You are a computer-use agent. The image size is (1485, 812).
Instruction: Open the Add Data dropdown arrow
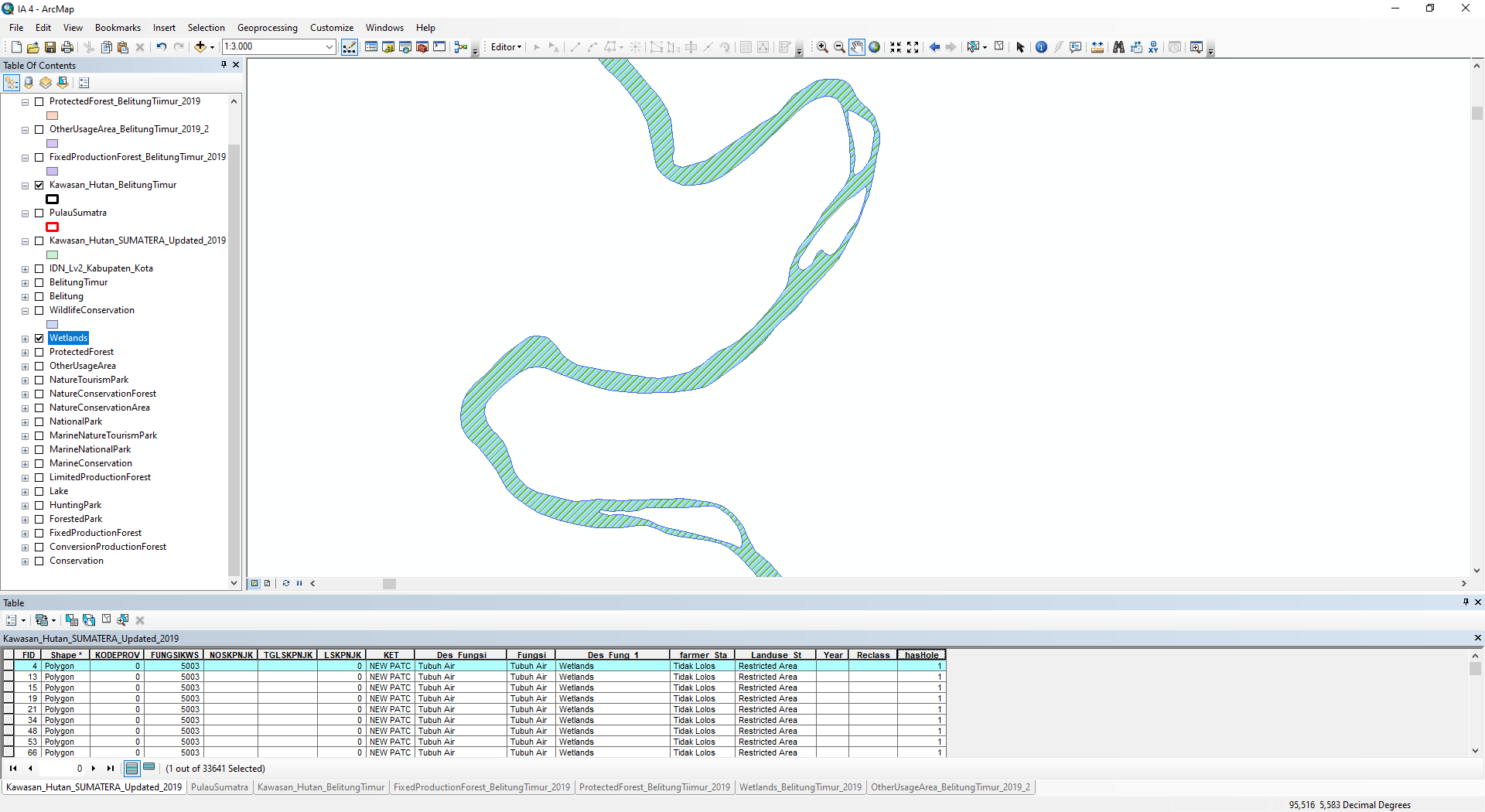coord(213,47)
